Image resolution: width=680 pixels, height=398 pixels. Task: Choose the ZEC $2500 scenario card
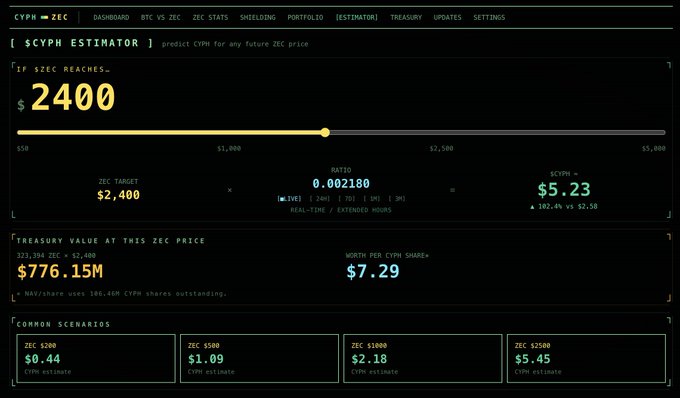(x=586, y=359)
